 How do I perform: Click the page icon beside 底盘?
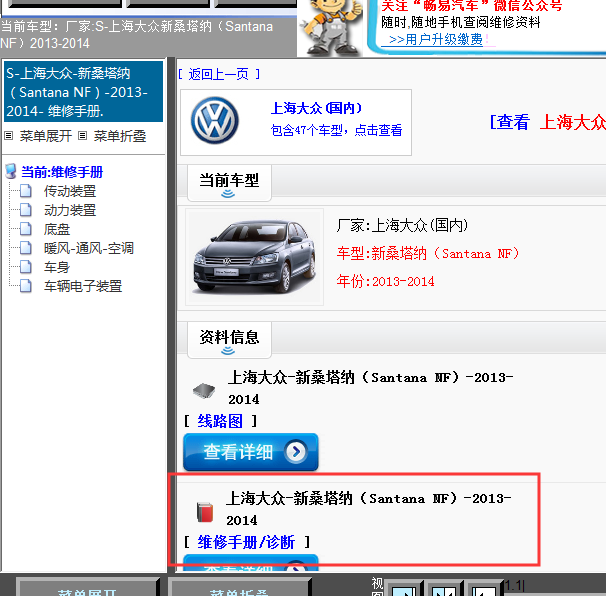26,229
